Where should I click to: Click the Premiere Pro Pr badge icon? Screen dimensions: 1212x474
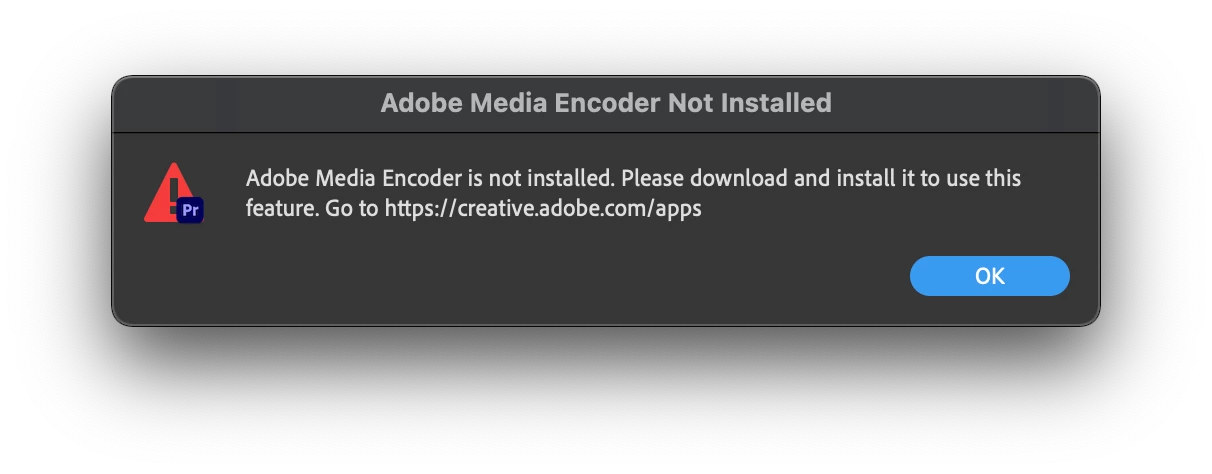coord(190,210)
